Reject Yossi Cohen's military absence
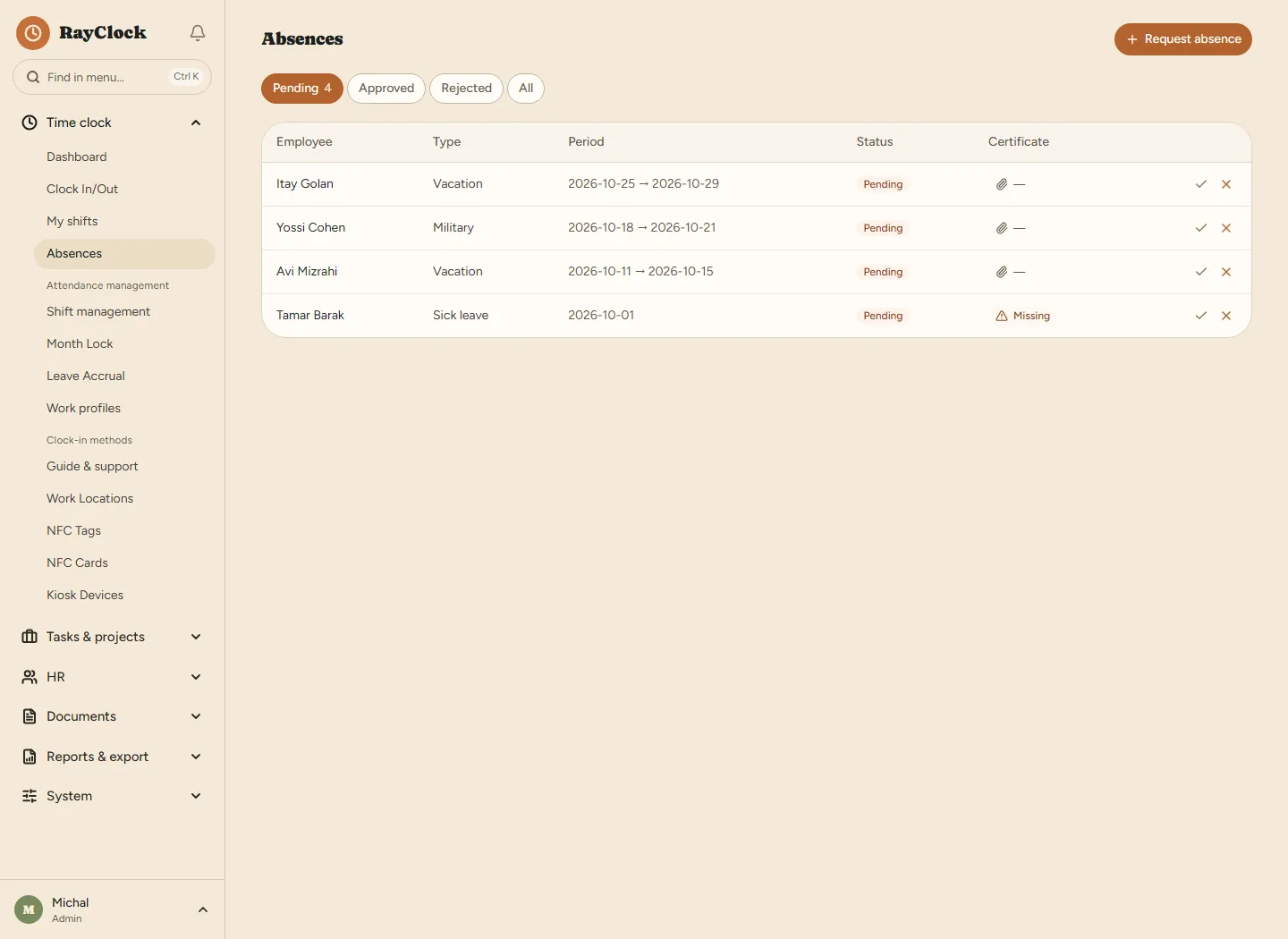Viewport: 1288px width, 939px height. 1226,228
